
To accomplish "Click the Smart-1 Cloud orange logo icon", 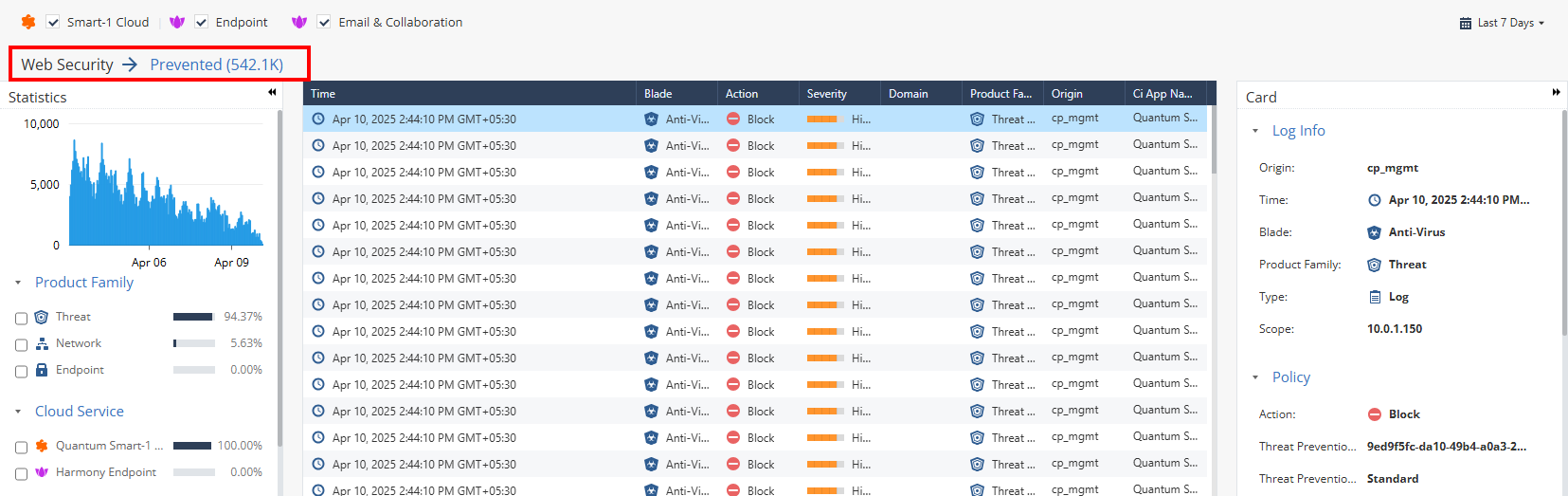I will pyautogui.click(x=28, y=22).
